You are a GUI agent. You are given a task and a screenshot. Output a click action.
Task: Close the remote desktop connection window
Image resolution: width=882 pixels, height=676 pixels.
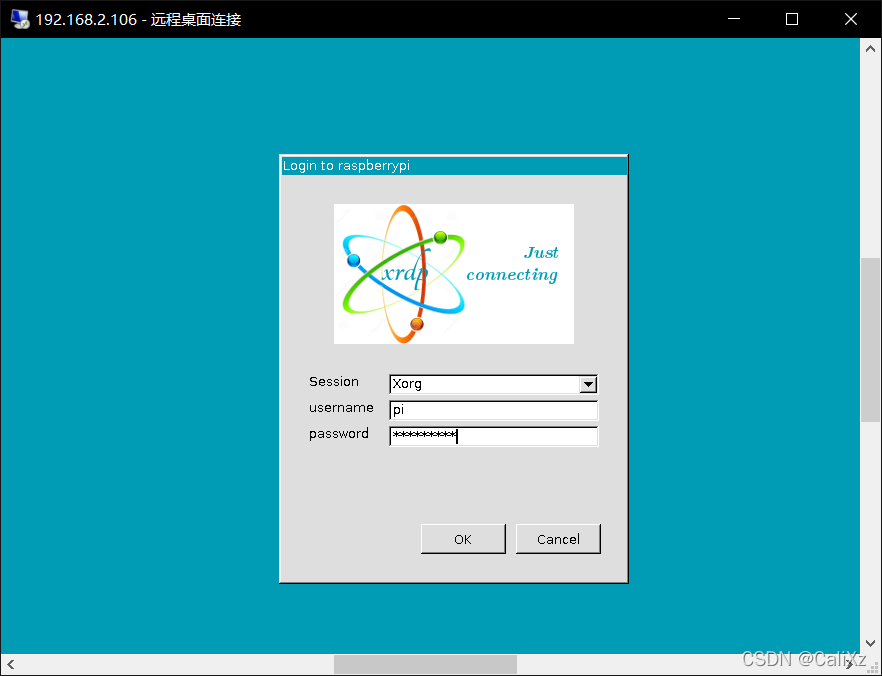pos(851,19)
